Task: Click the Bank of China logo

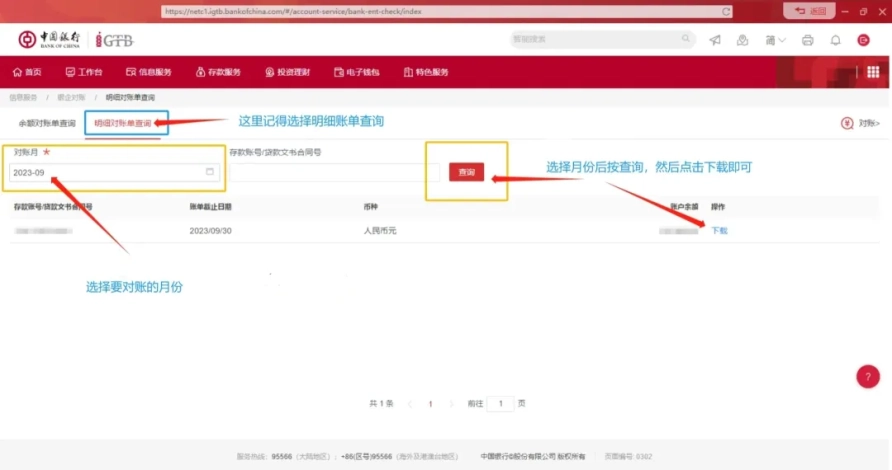Action: (x=49, y=39)
